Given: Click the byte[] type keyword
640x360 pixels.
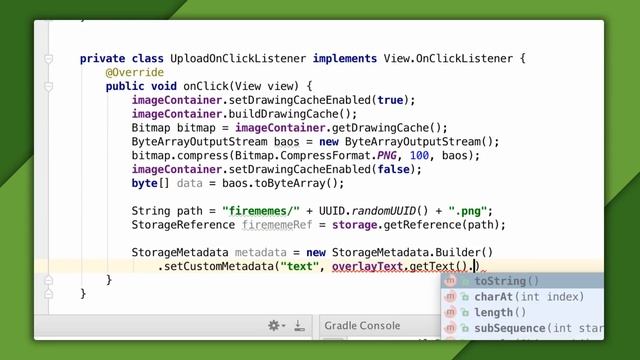Looking at the screenshot, I should (x=150, y=184).
